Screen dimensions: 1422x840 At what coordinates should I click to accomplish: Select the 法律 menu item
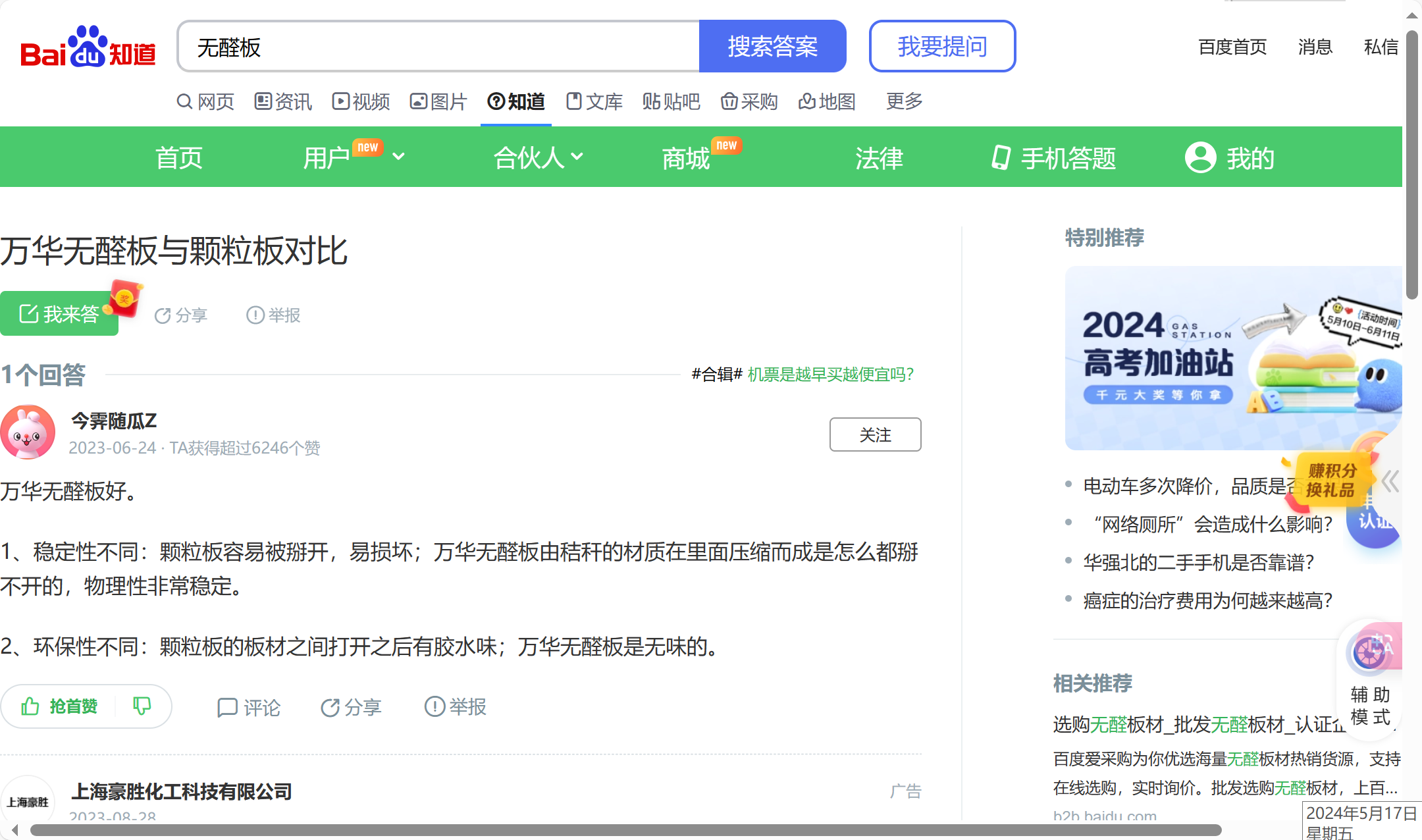879,158
